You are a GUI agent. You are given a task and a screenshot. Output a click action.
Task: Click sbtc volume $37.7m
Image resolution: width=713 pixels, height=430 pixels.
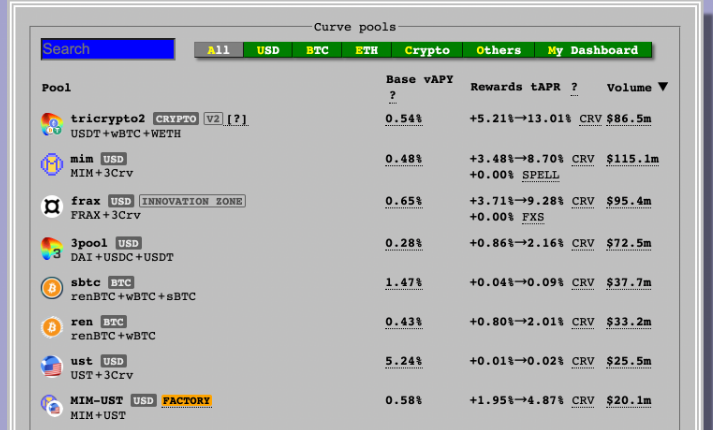(x=629, y=282)
